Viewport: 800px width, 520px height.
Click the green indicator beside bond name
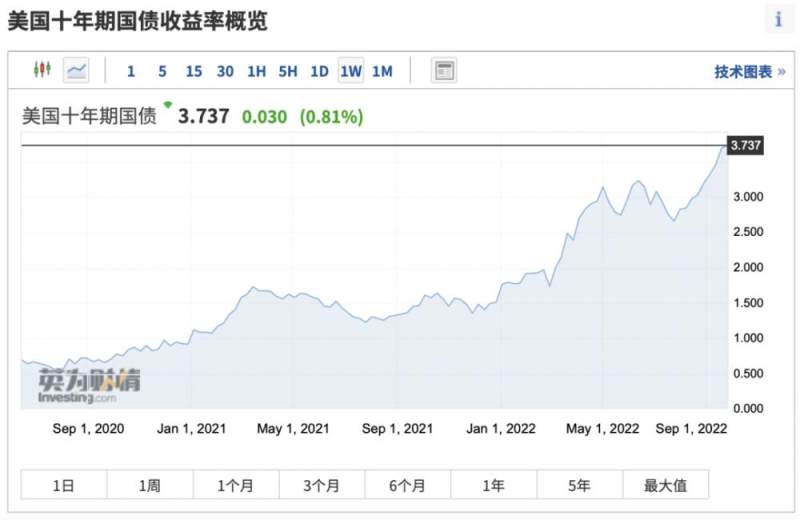click(168, 104)
